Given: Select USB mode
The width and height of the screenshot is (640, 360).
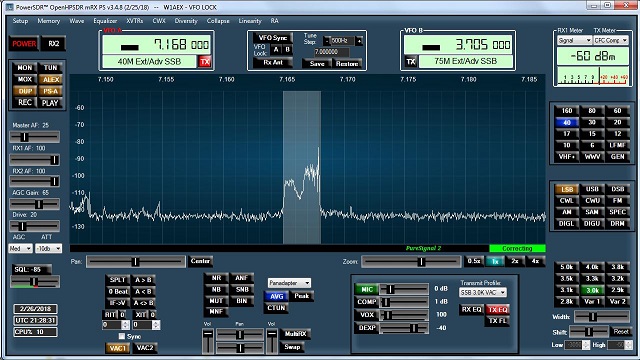Looking at the screenshot, I should click(x=592, y=189).
